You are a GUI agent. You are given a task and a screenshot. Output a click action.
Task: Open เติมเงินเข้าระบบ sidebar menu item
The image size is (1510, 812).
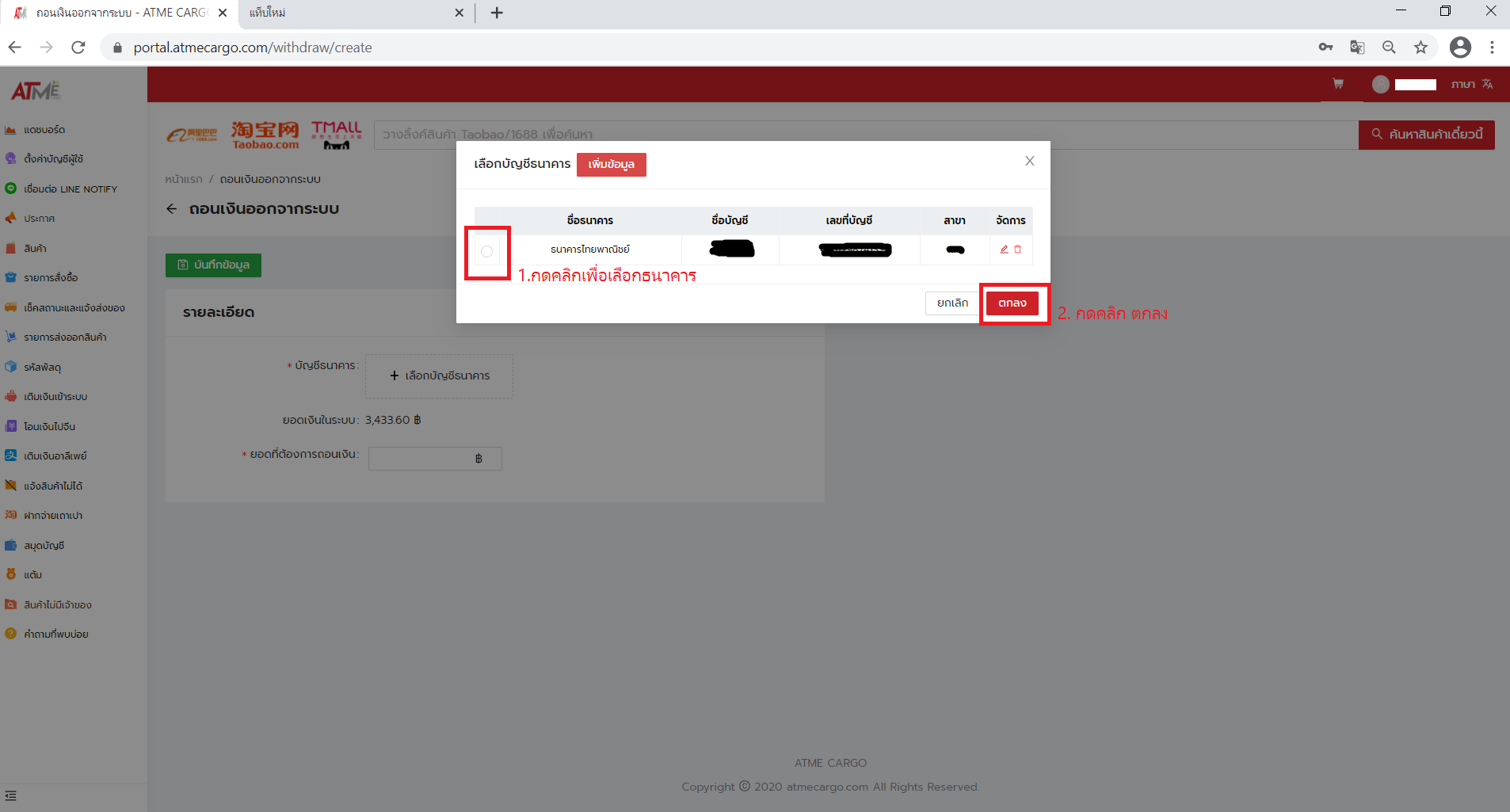click(55, 397)
